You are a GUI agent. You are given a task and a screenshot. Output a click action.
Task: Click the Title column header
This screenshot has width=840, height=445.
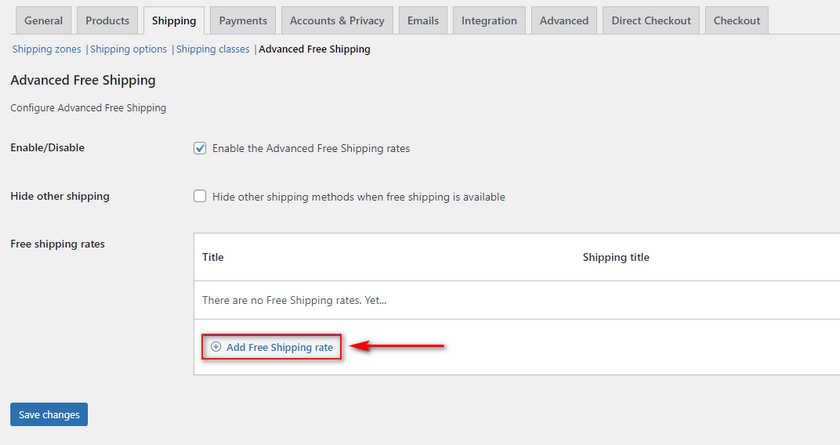pos(213,257)
